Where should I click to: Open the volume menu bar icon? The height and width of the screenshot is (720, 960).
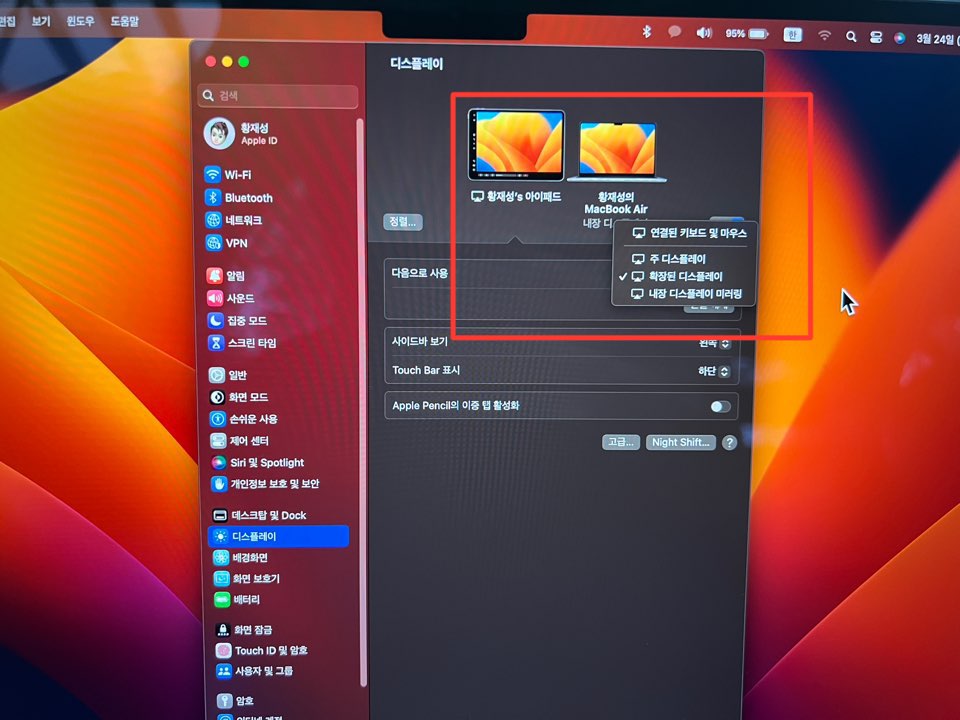click(704, 33)
